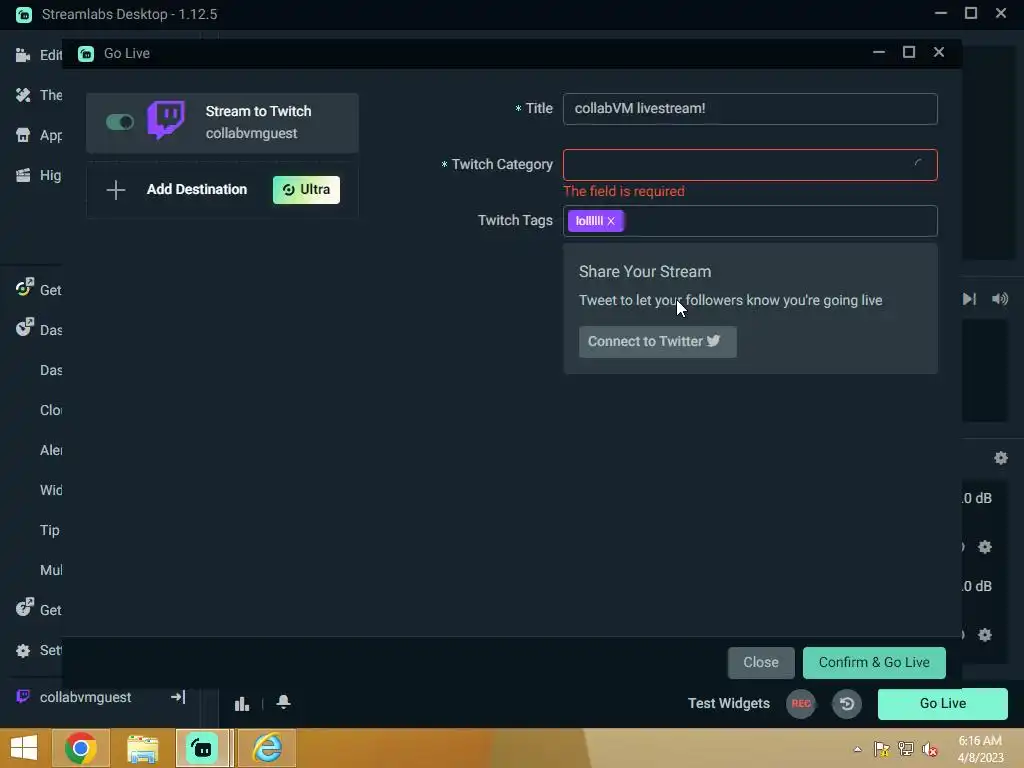Click the collabvmguest account name
Image resolution: width=1024 pixels, height=768 pixels.
[86, 697]
